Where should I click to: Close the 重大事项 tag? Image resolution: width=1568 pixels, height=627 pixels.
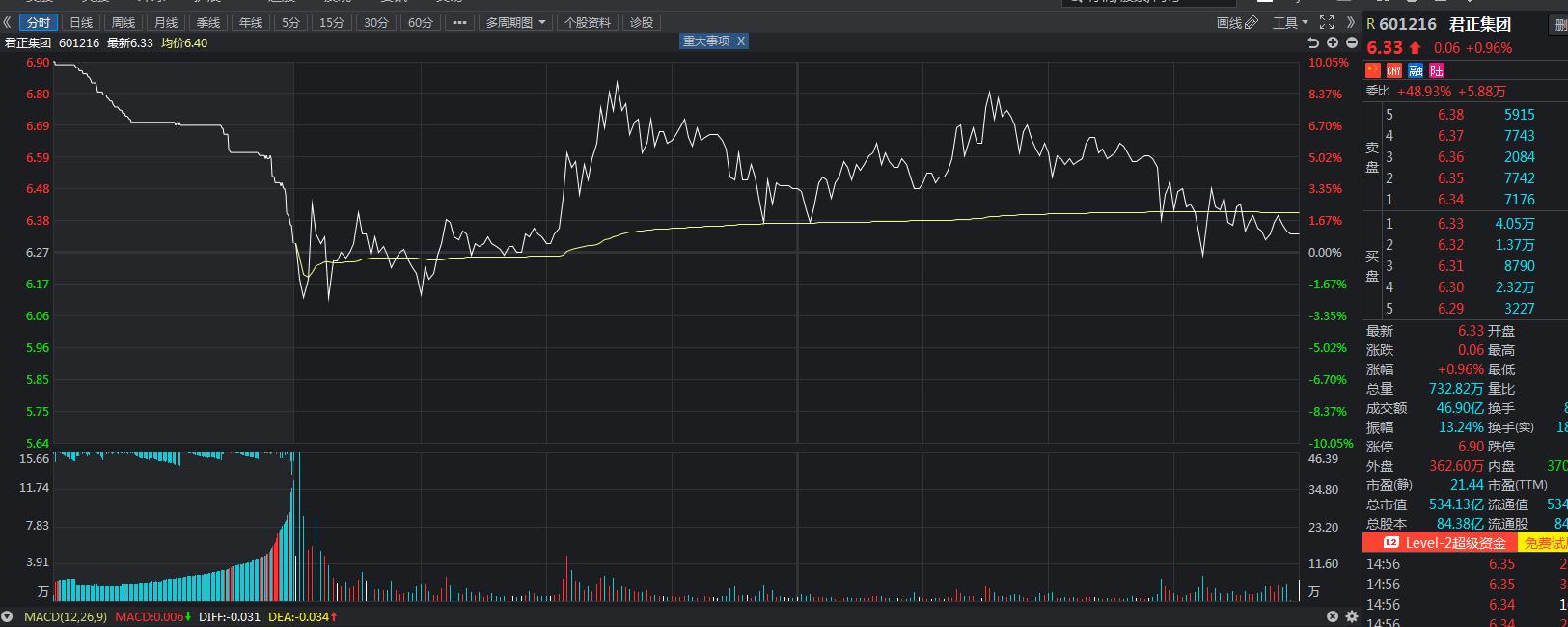(x=740, y=41)
